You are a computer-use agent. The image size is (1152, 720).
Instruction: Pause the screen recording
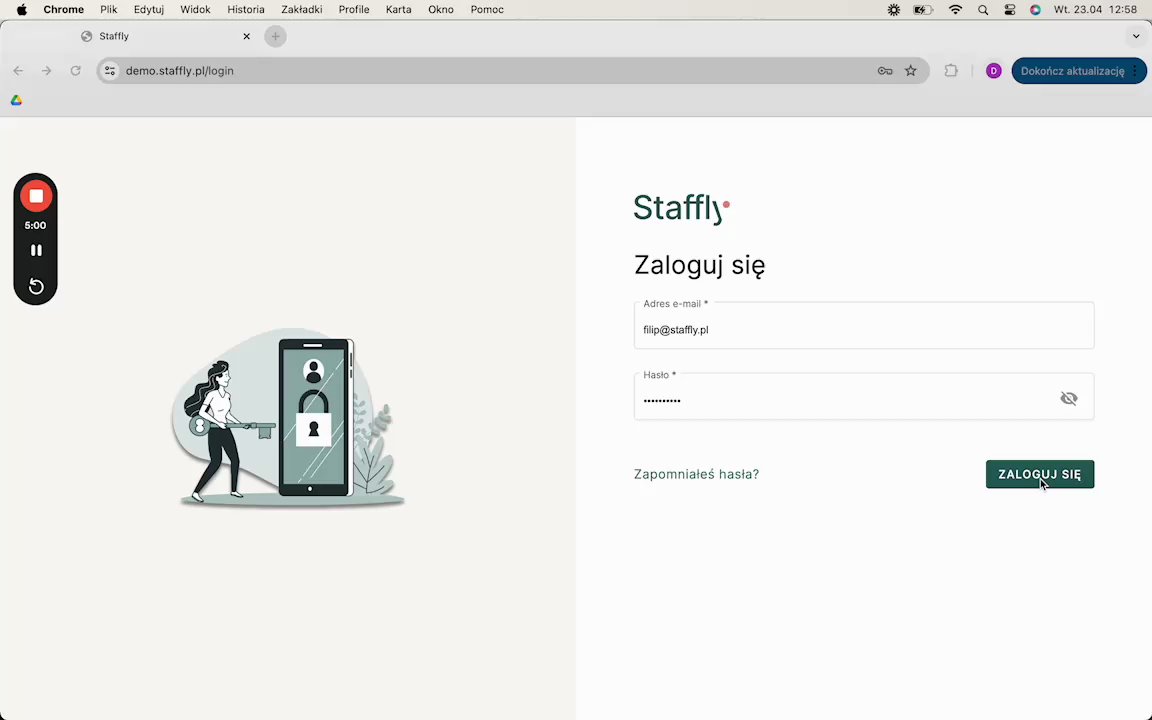[x=35, y=251]
